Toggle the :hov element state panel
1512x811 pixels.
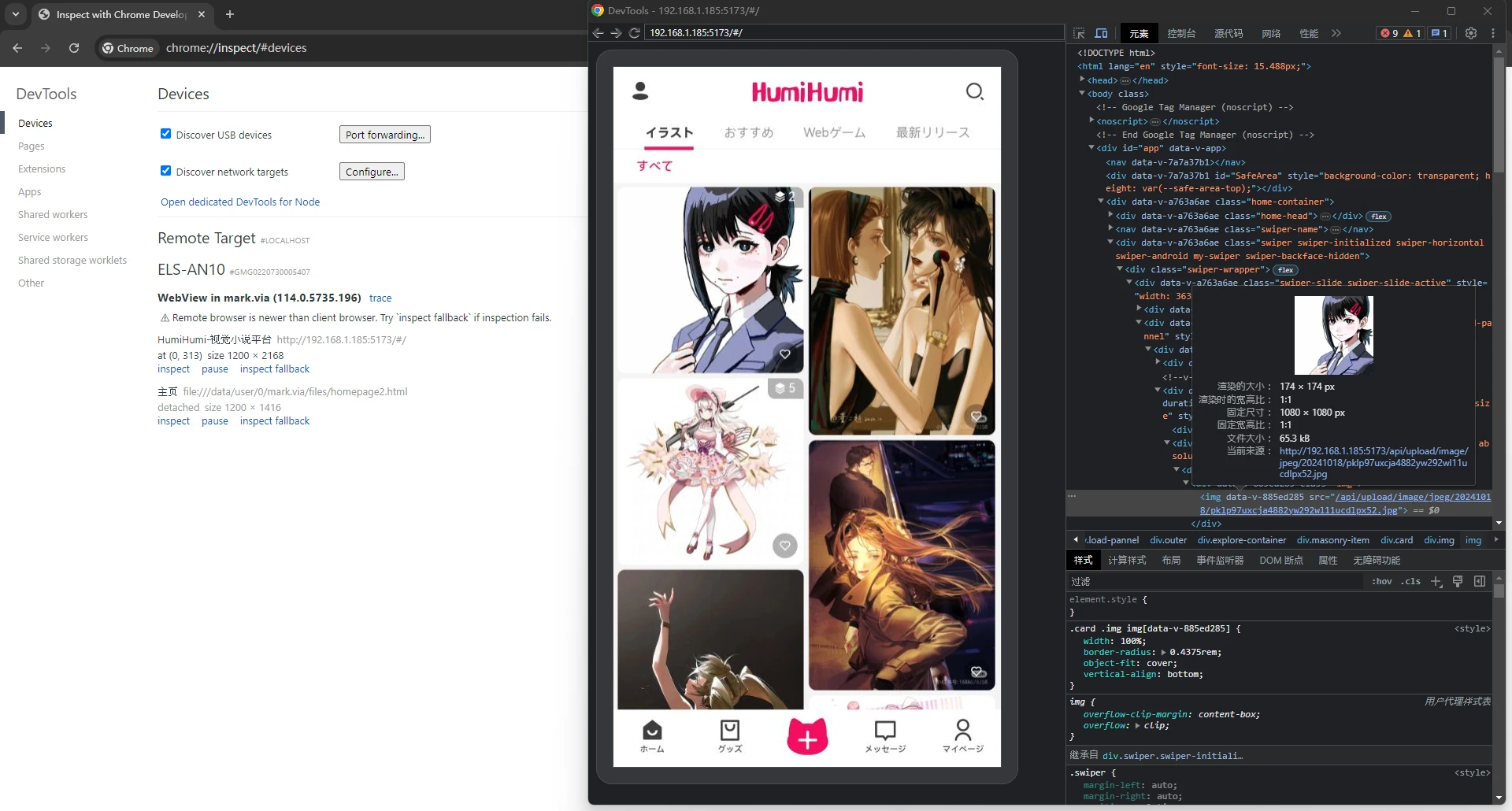click(x=1382, y=581)
